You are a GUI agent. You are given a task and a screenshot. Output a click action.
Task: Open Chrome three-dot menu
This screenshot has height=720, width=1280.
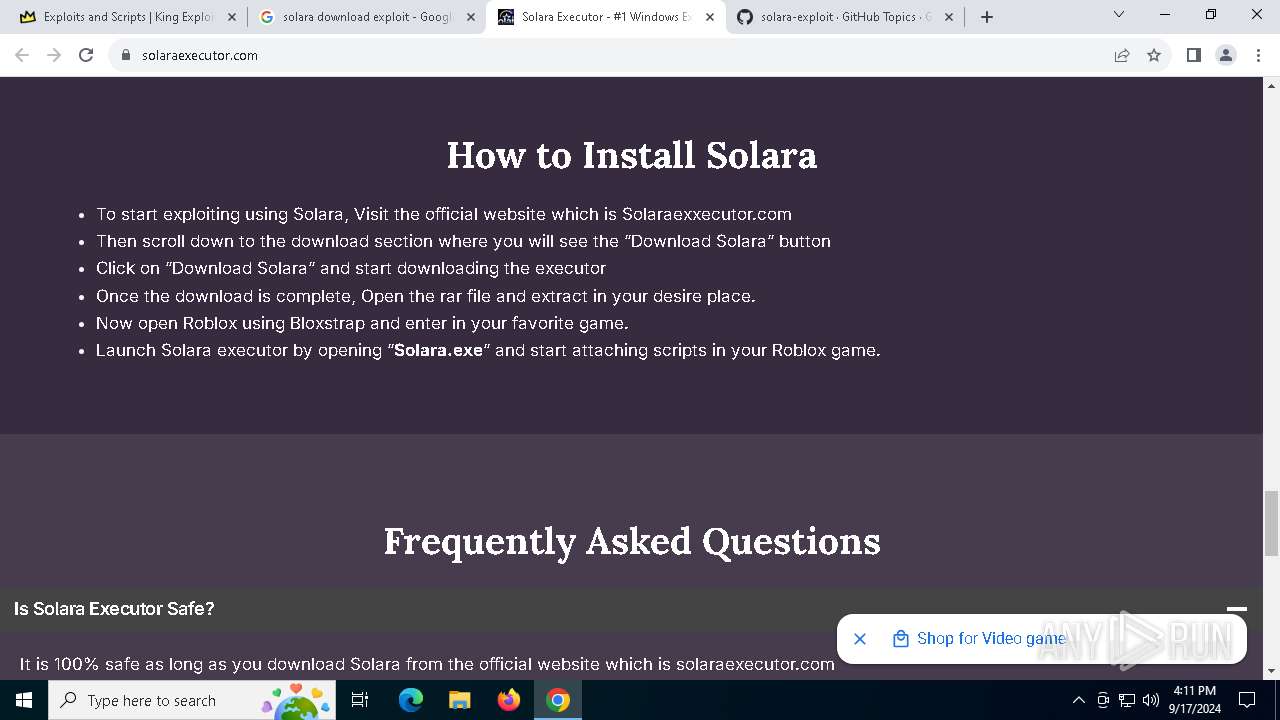[x=1258, y=55]
